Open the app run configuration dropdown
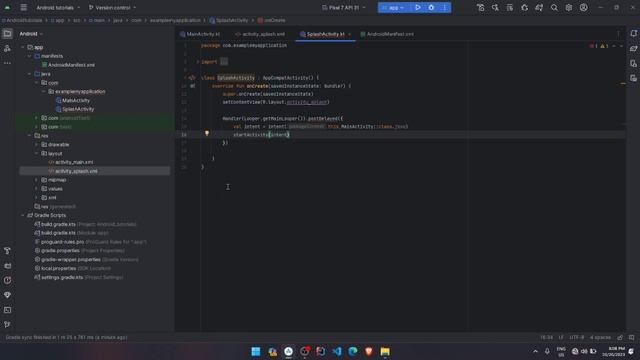640x360 pixels. pos(393,7)
